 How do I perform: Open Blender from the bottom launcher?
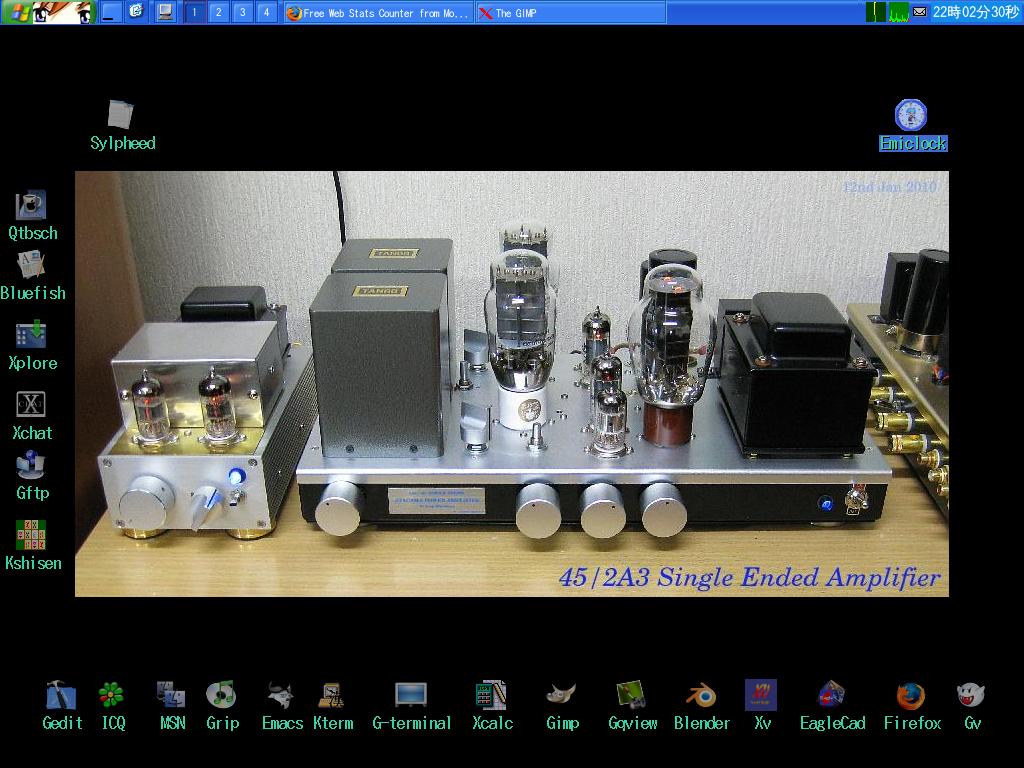coord(701,695)
